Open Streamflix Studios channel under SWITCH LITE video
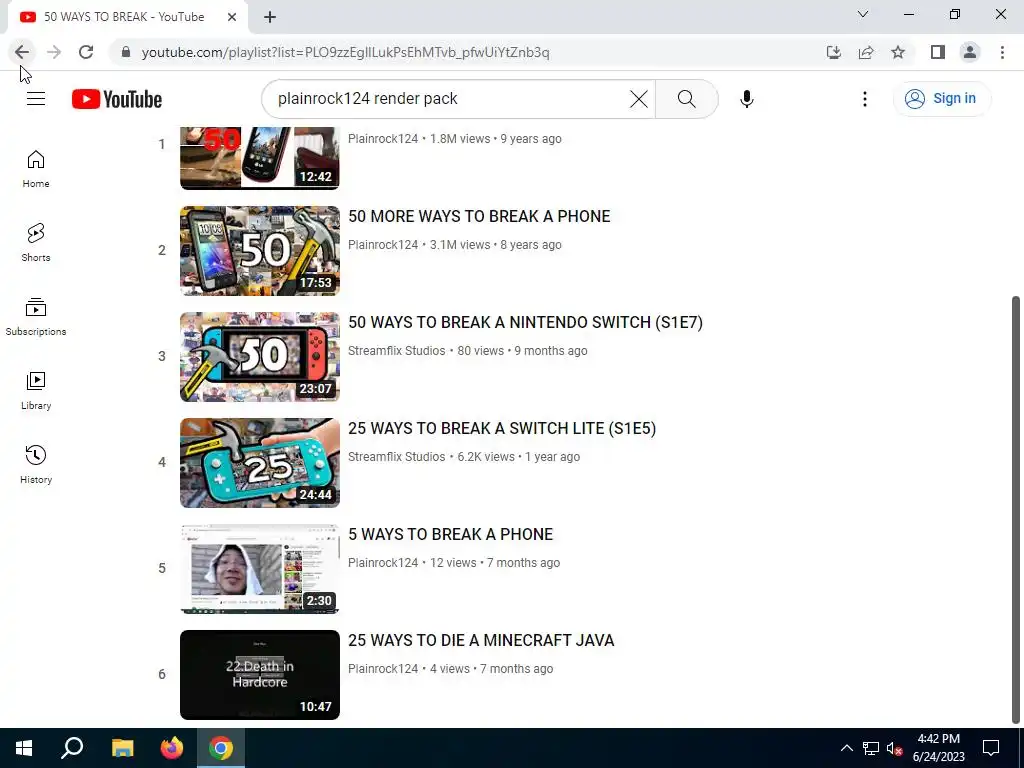 396,456
